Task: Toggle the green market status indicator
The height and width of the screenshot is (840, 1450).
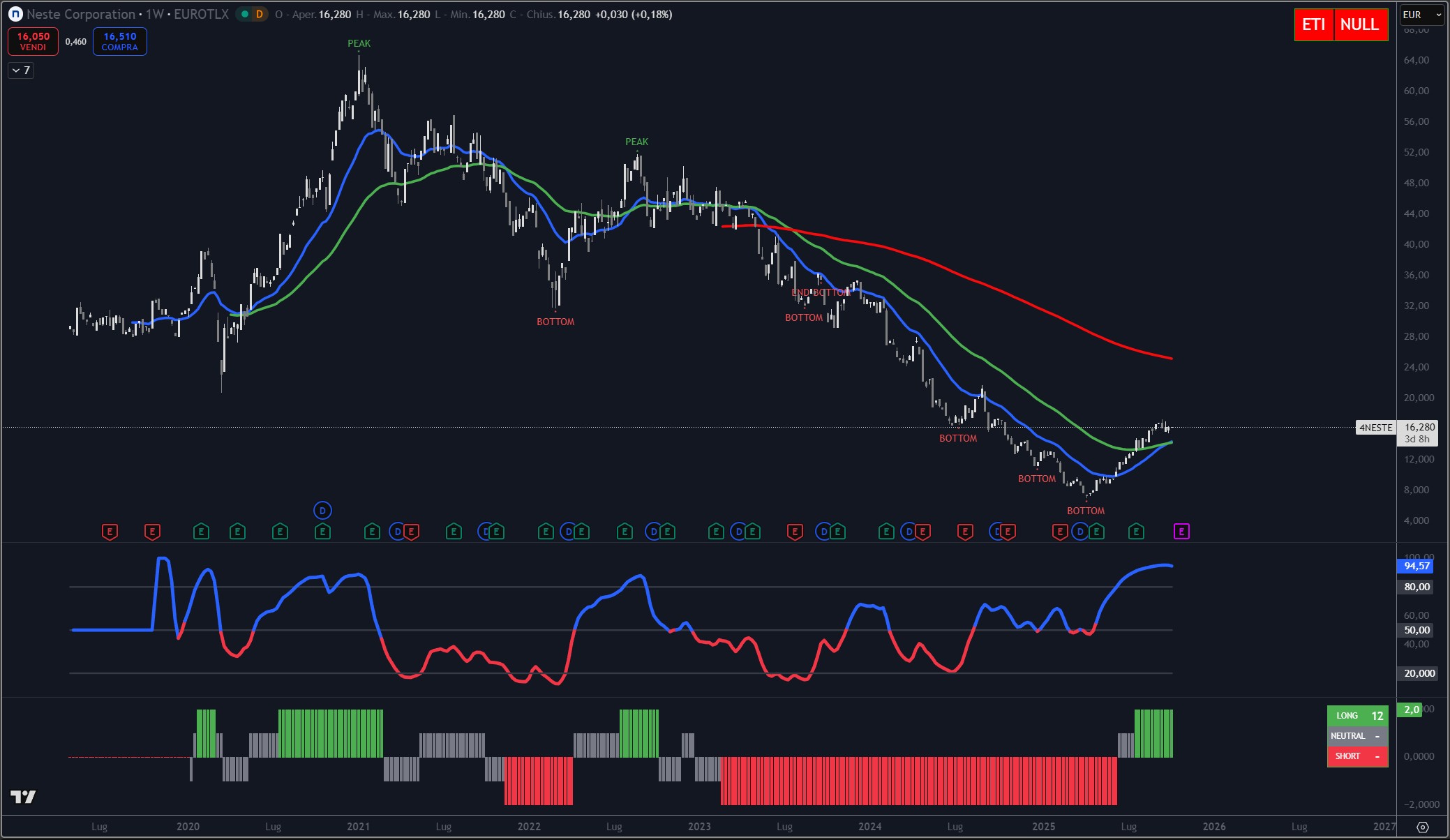Action: click(244, 14)
